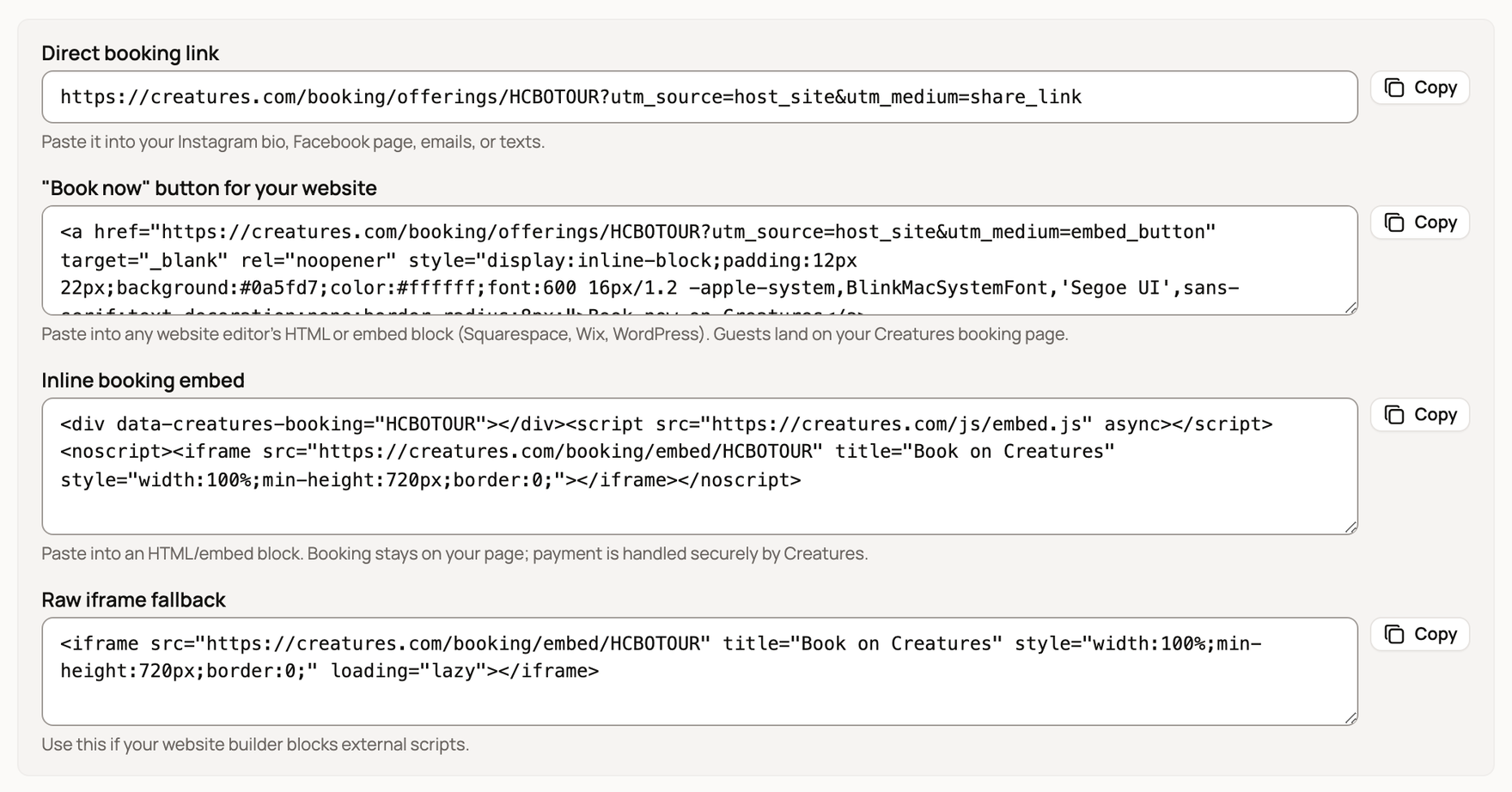Copy the direct booking link

pyautogui.click(x=1420, y=88)
